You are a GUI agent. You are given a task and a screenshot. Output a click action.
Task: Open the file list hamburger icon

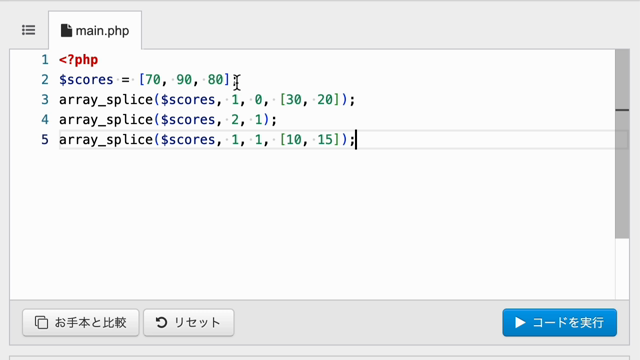point(29,30)
